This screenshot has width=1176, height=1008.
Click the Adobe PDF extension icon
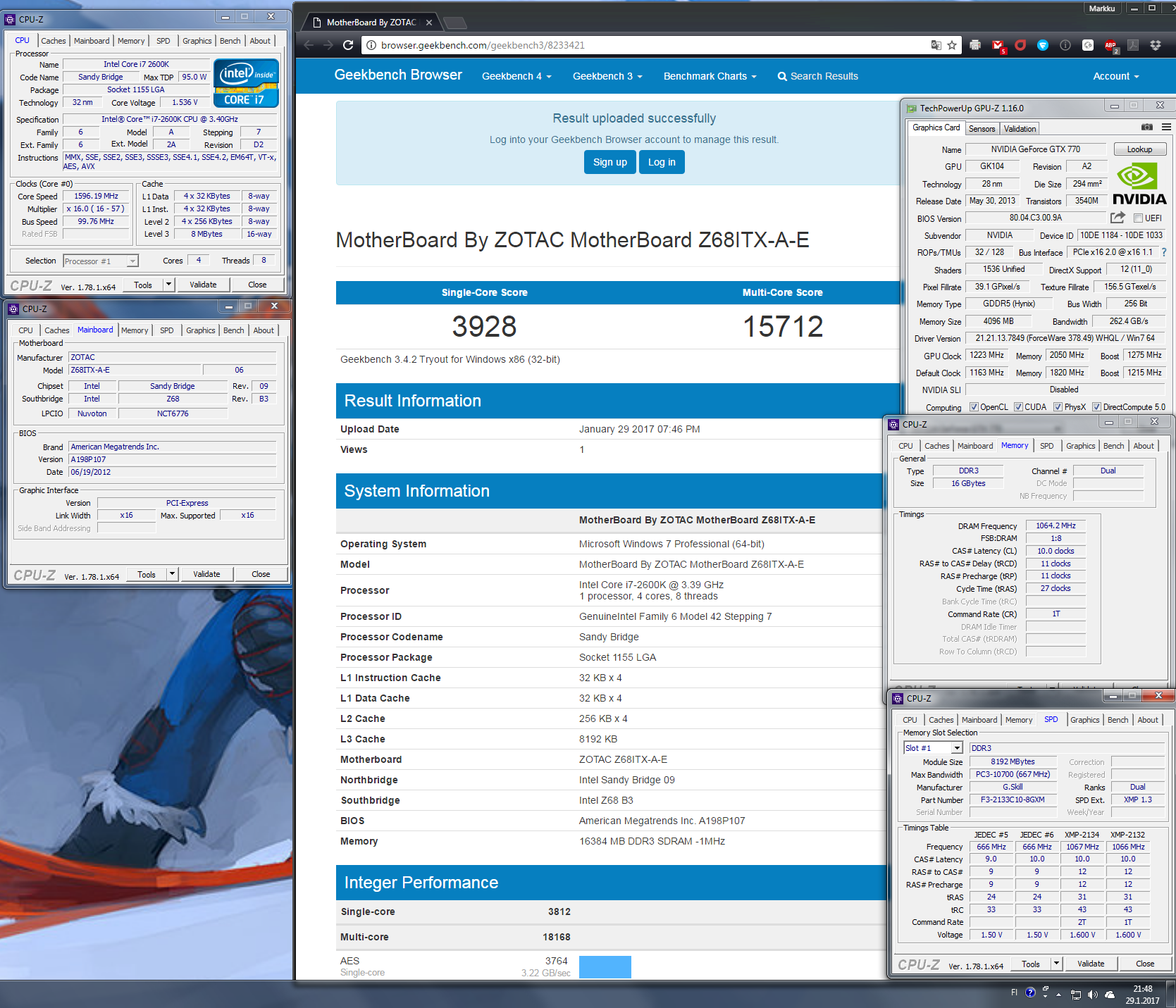[1133, 45]
